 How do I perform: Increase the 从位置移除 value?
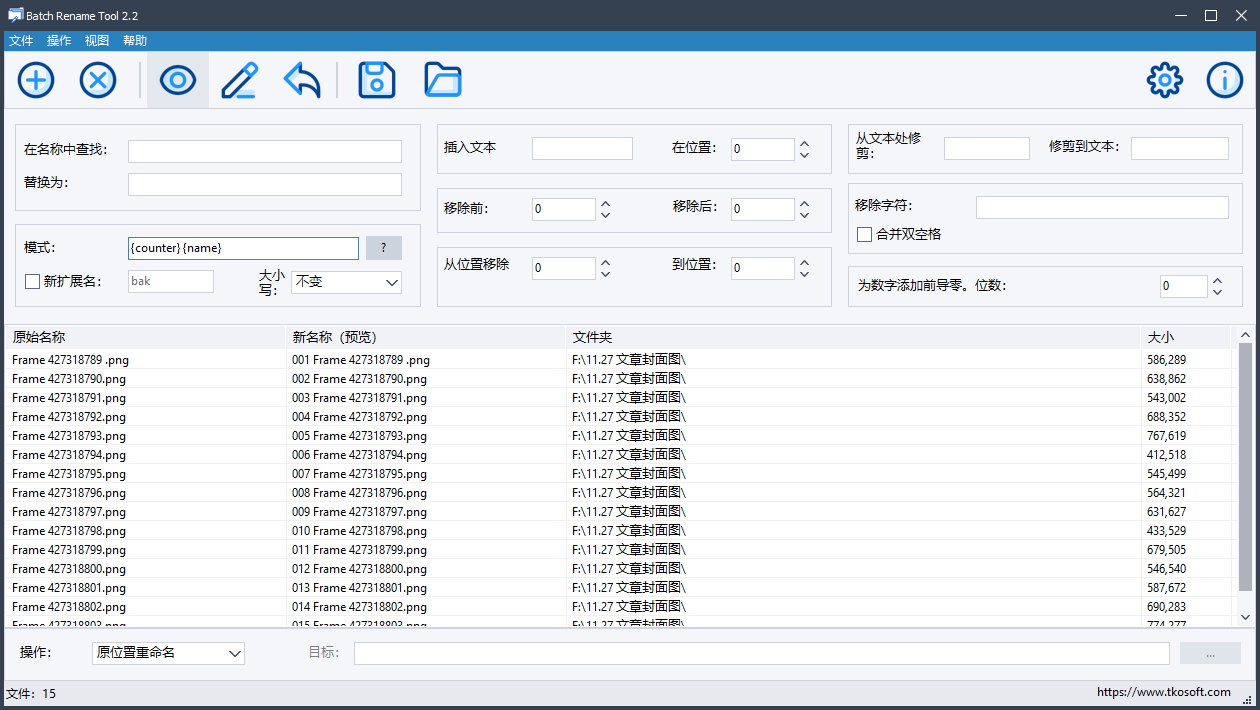[x=605, y=262]
